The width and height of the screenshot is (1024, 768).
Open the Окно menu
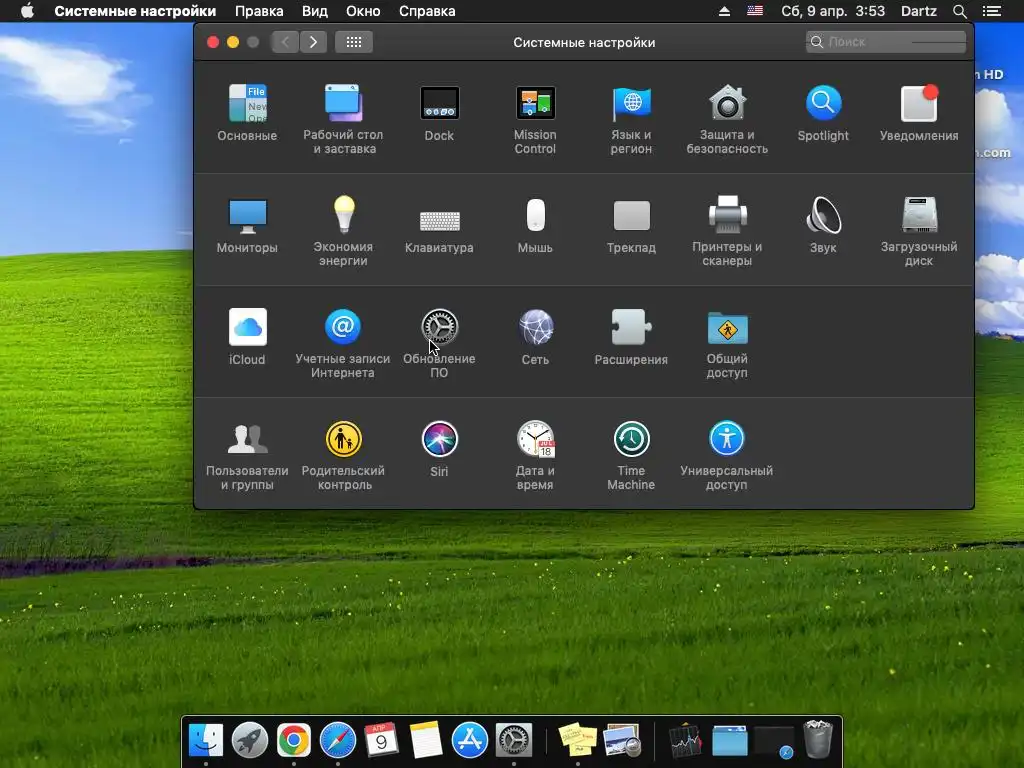pos(363,11)
